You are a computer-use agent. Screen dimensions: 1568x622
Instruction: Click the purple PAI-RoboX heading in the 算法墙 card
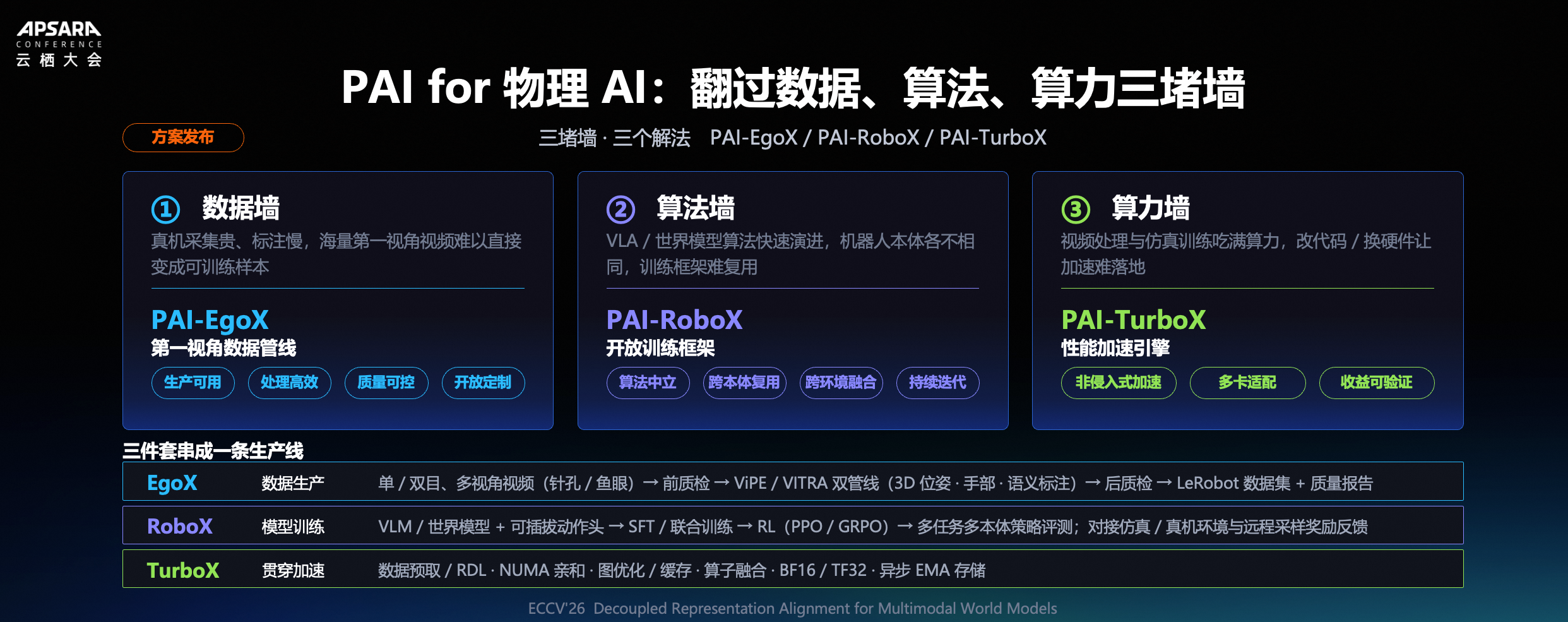674,320
